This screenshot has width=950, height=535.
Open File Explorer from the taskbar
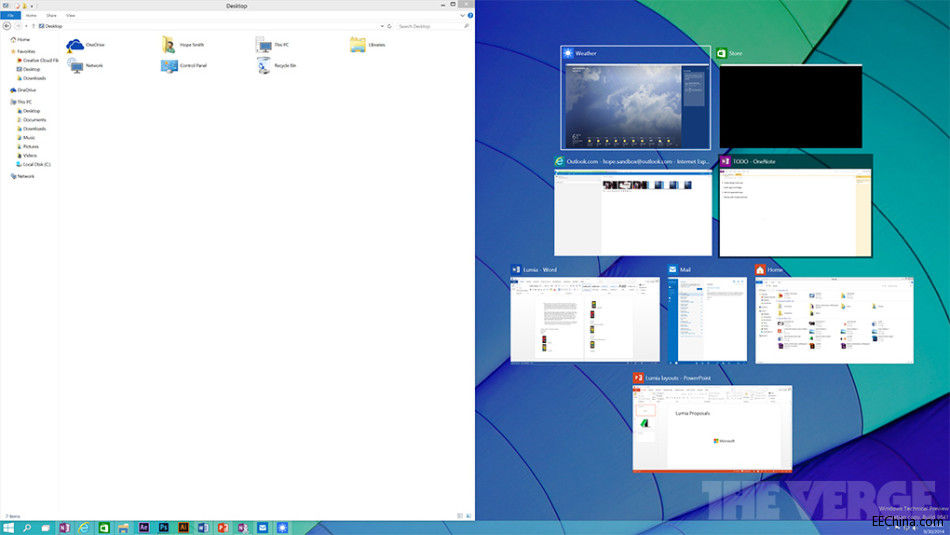pyautogui.click(x=123, y=528)
